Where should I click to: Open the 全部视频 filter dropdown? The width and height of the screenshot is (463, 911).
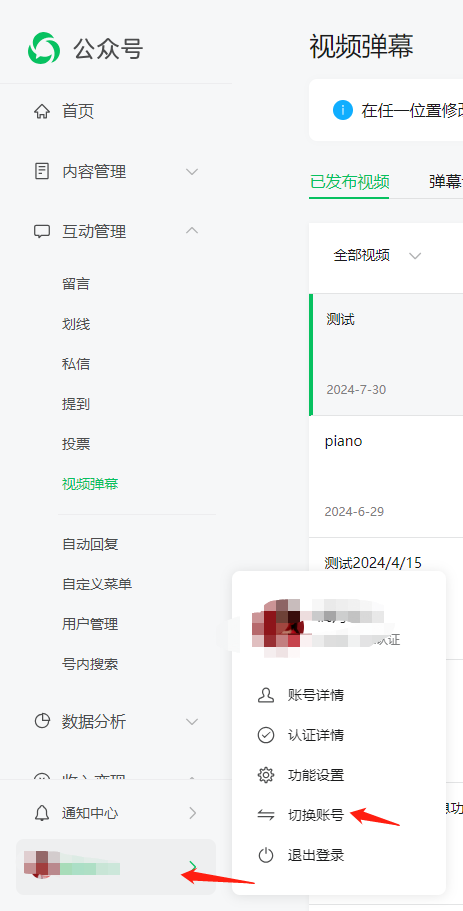tap(376, 256)
